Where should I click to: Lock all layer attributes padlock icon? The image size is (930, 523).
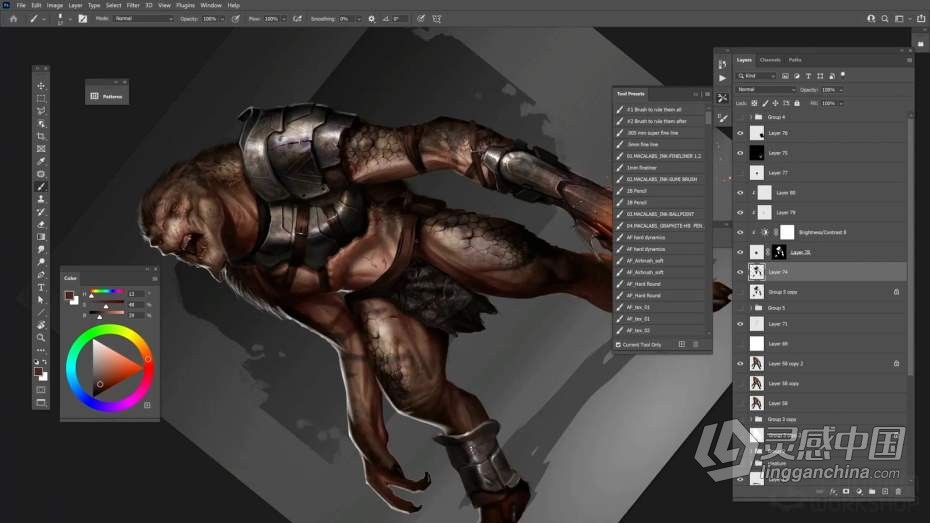click(797, 103)
